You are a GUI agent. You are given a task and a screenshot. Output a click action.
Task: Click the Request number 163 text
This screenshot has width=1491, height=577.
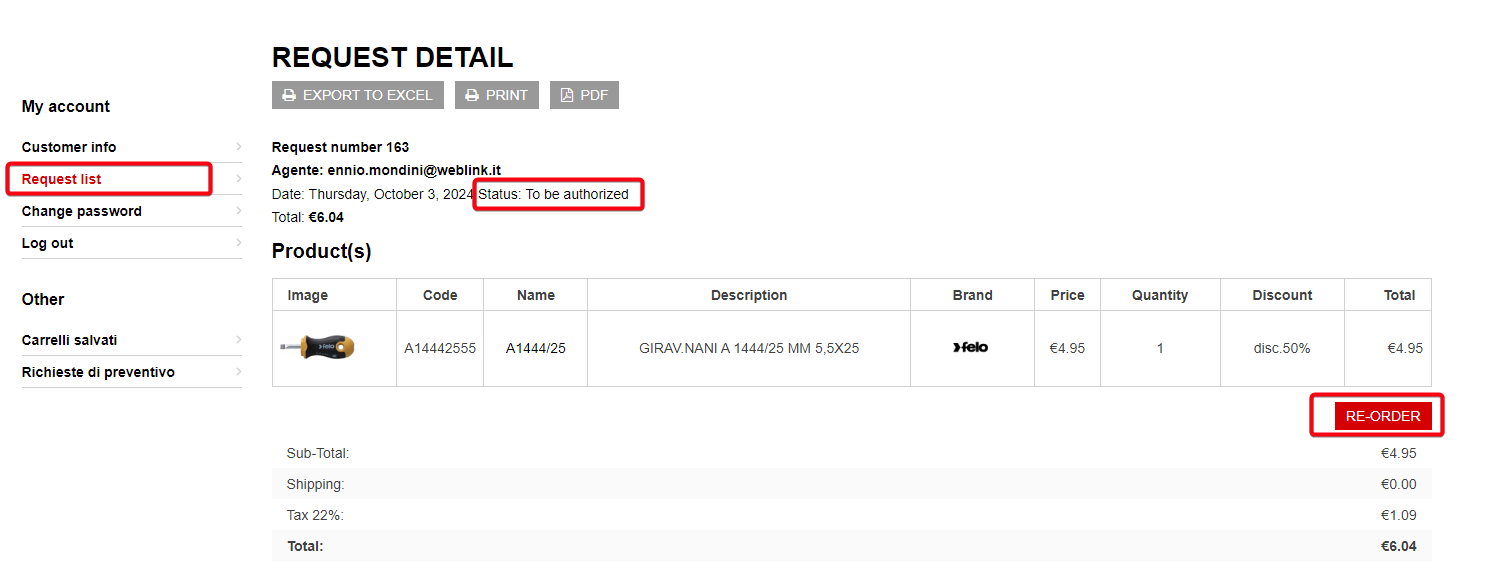coord(340,147)
